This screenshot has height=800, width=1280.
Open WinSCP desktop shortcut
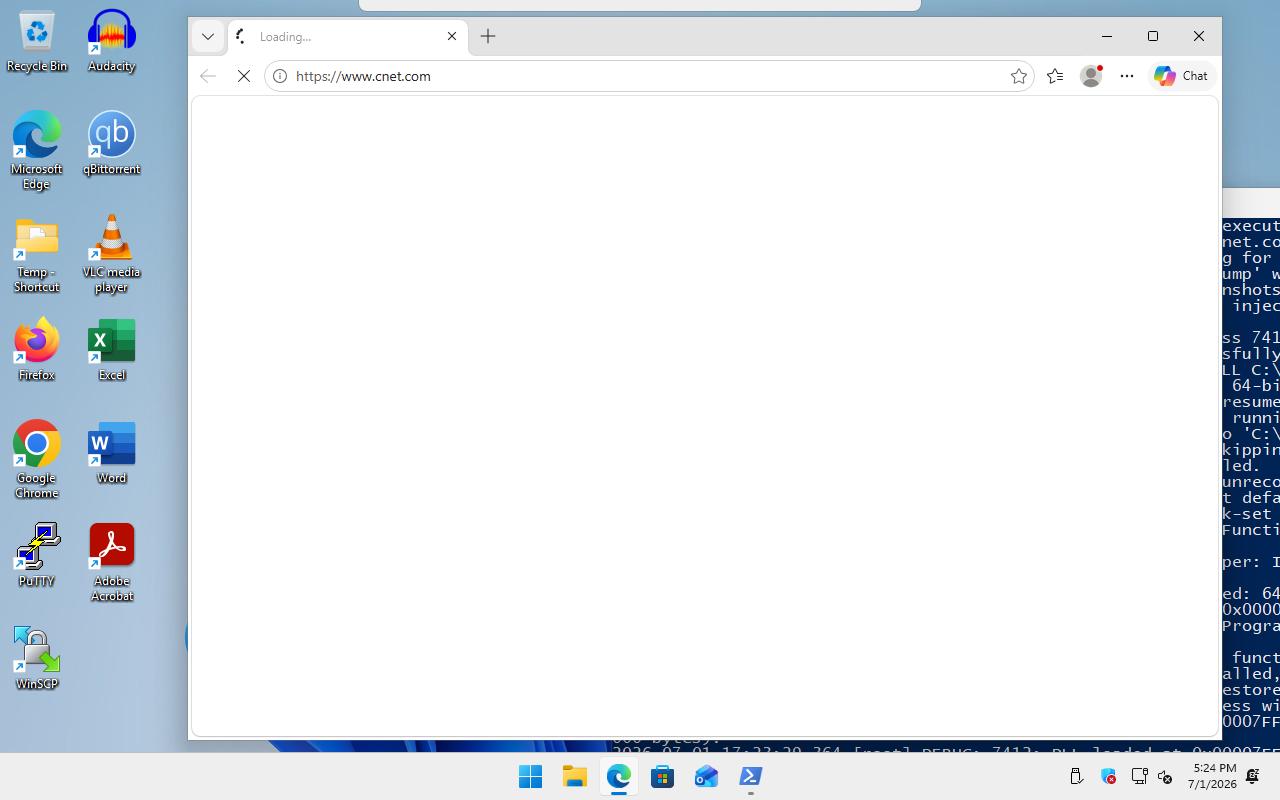pyautogui.click(x=37, y=658)
